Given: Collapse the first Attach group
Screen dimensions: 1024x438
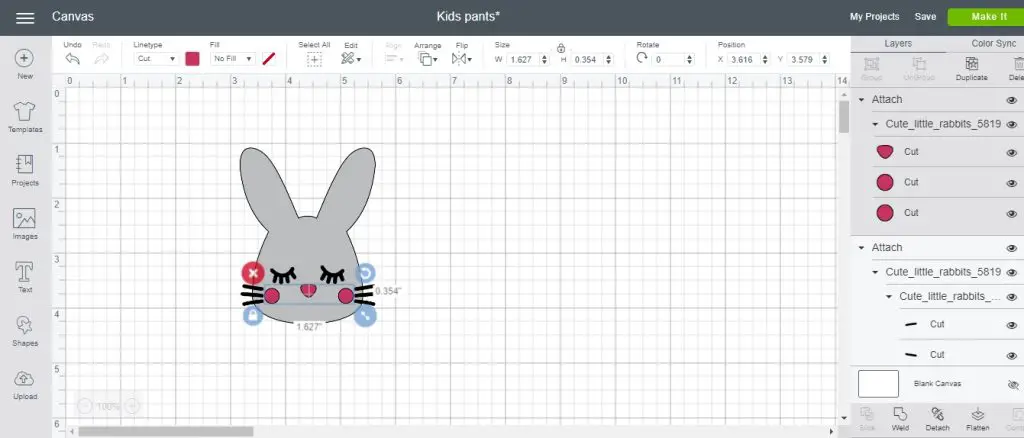Looking at the screenshot, I should pyautogui.click(x=861, y=100).
